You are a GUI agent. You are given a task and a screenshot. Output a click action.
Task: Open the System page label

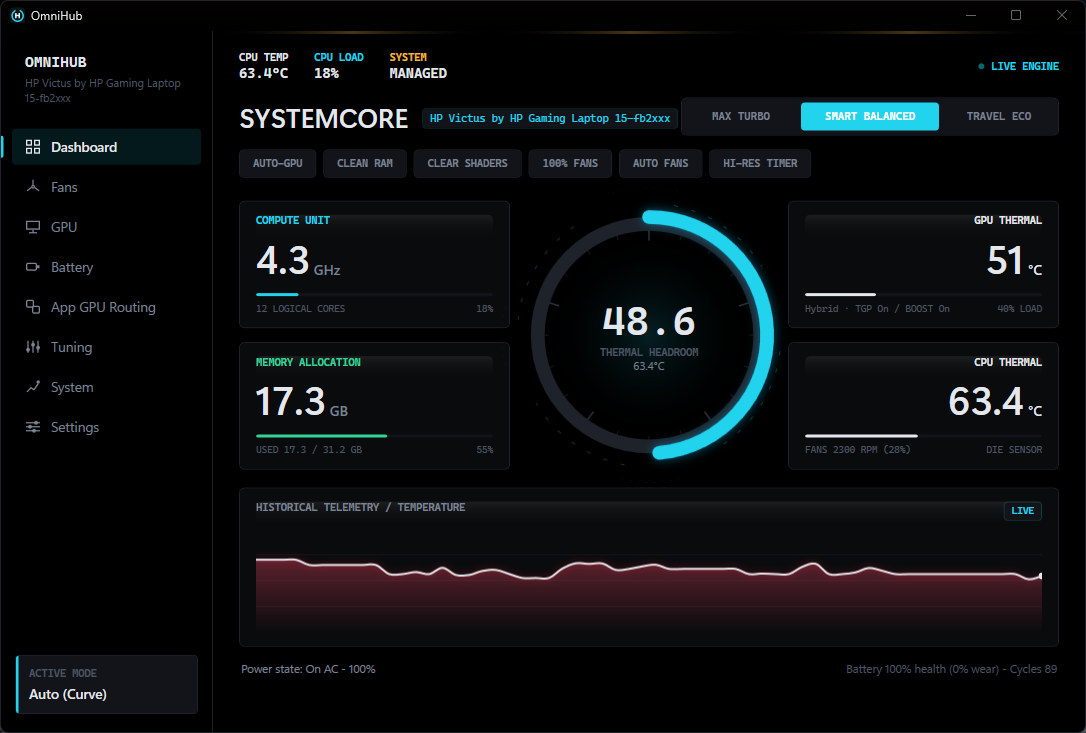point(72,387)
